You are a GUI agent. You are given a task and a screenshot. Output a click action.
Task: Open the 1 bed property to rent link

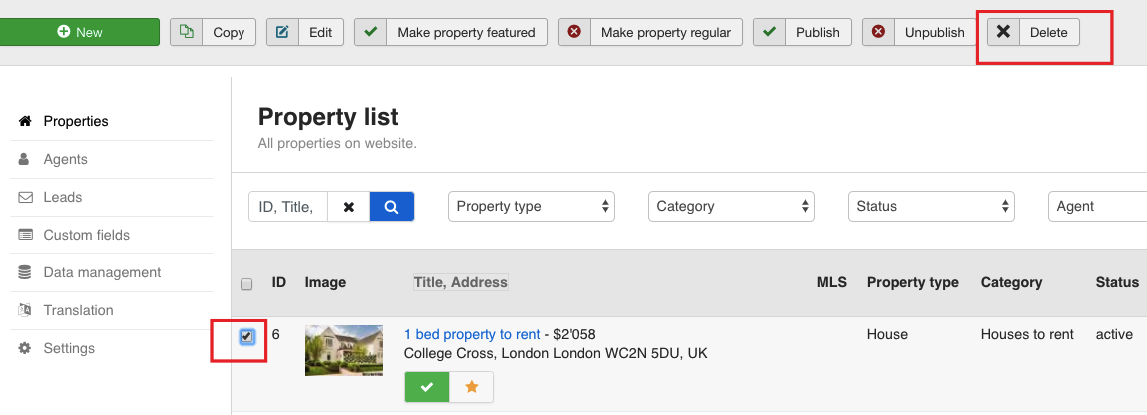tap(472, 334)
